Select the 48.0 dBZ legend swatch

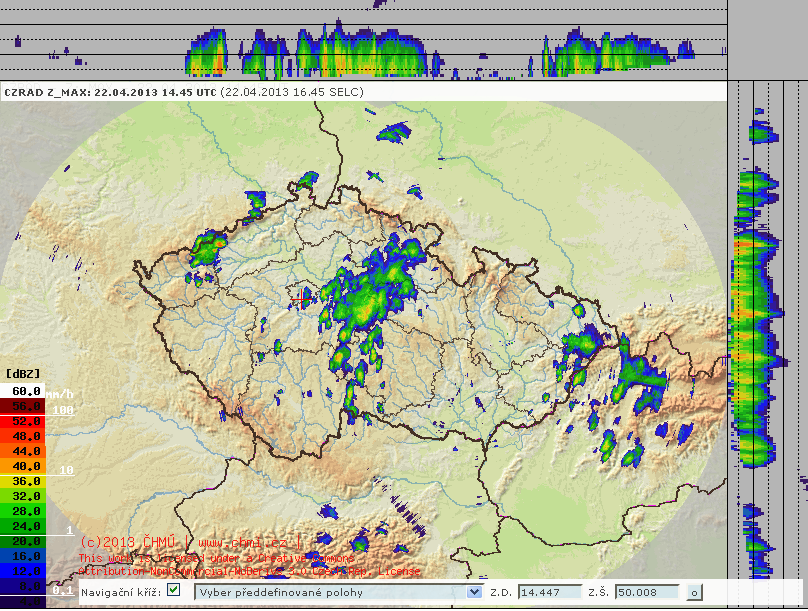click(23, 436)
